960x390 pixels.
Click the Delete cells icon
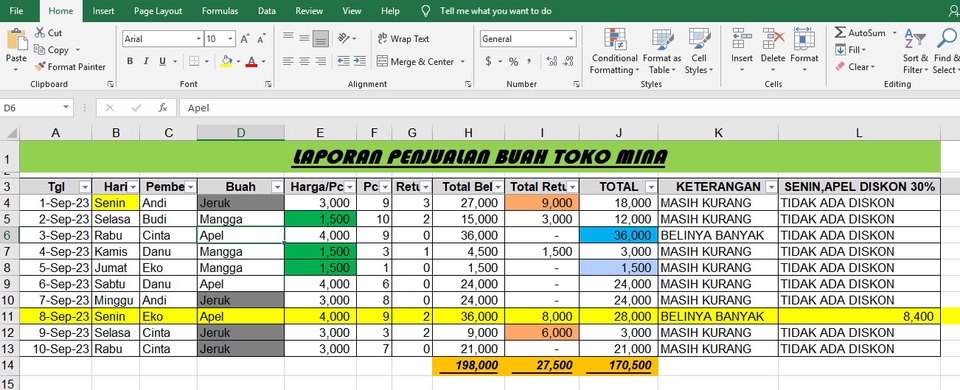(773, 39)
